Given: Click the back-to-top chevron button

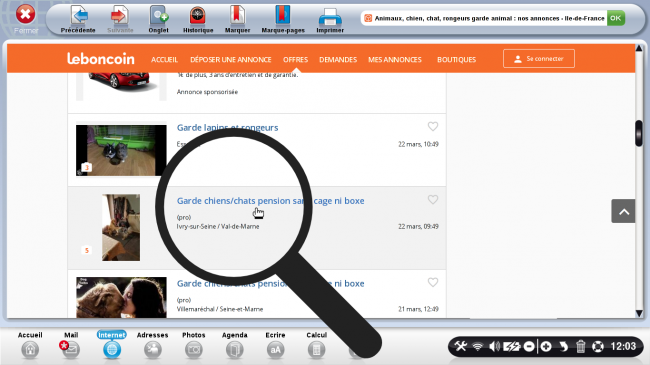Looking at the screenshot, I should pyautogui.click(x=623, y=211).
